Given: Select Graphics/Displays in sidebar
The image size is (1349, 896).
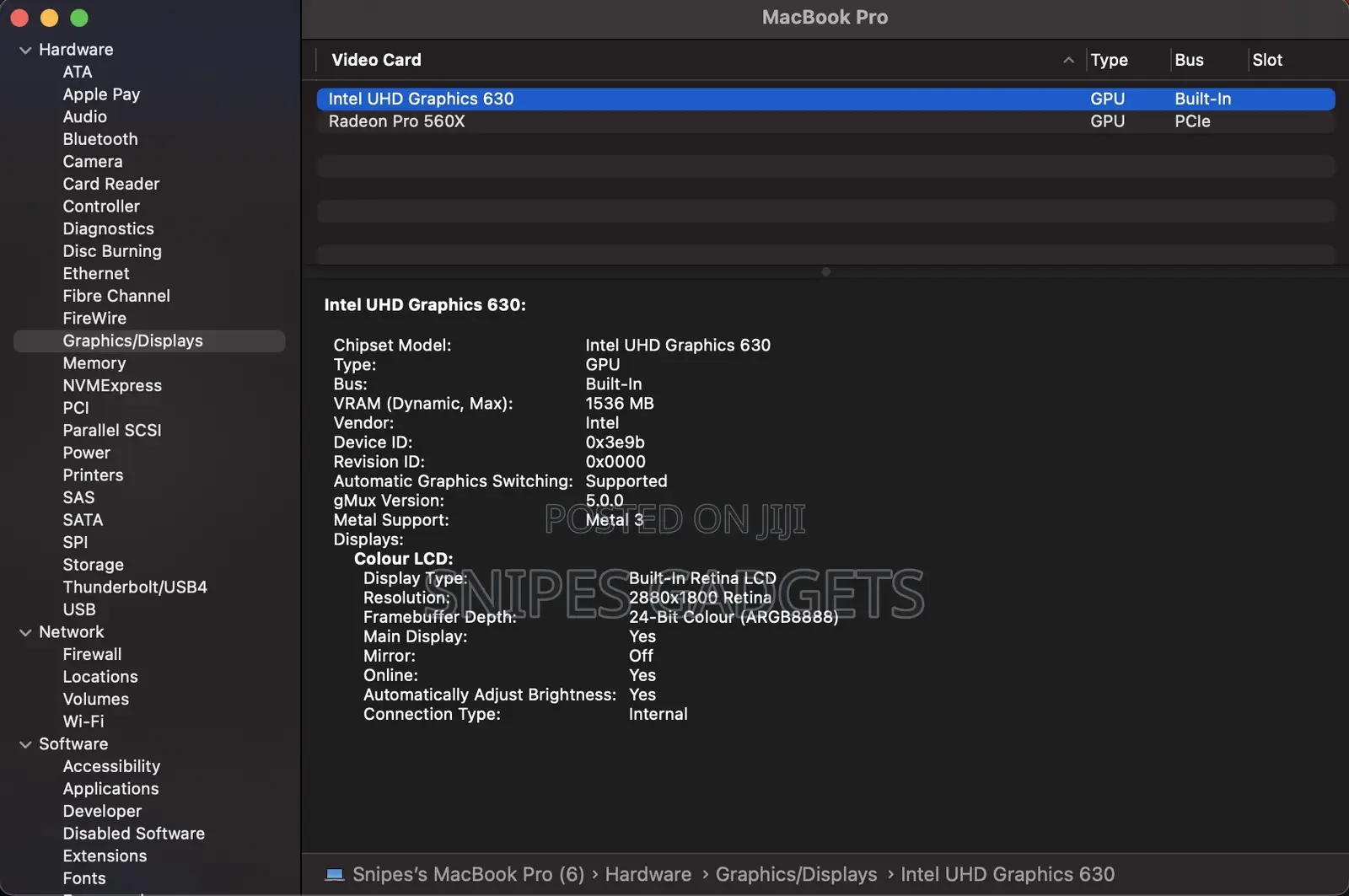Looking at the screenshot, I should (x=149, y=341).
